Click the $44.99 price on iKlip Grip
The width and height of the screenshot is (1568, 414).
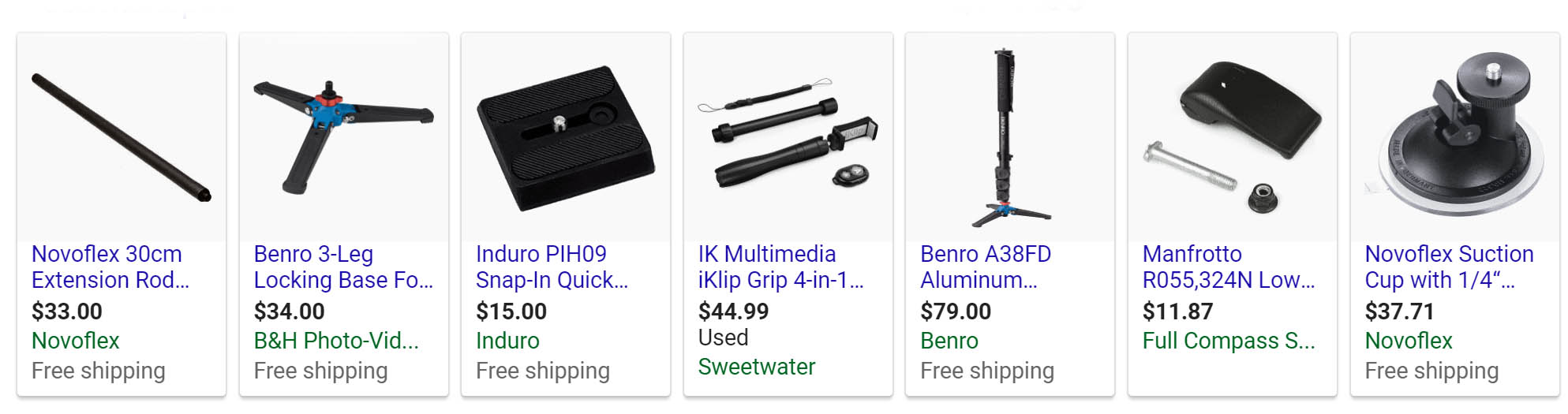[733, 311]
